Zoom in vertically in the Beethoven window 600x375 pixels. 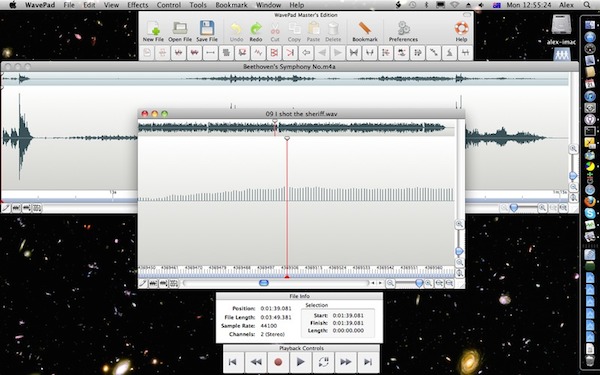tap(573, 148)
